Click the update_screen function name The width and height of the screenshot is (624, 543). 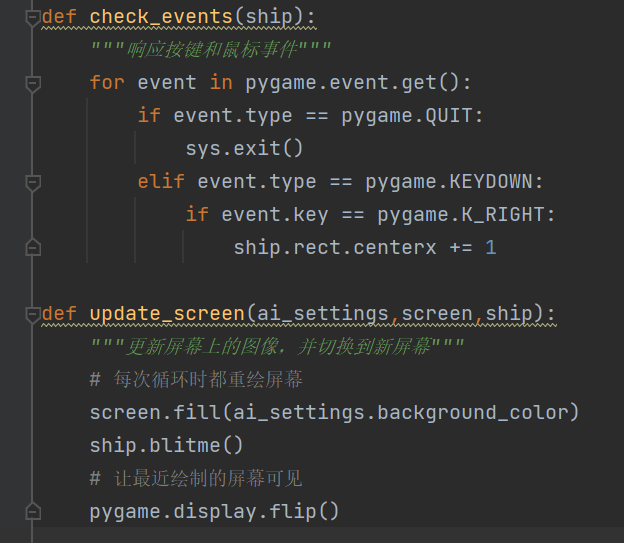click(x=164, y=314)
